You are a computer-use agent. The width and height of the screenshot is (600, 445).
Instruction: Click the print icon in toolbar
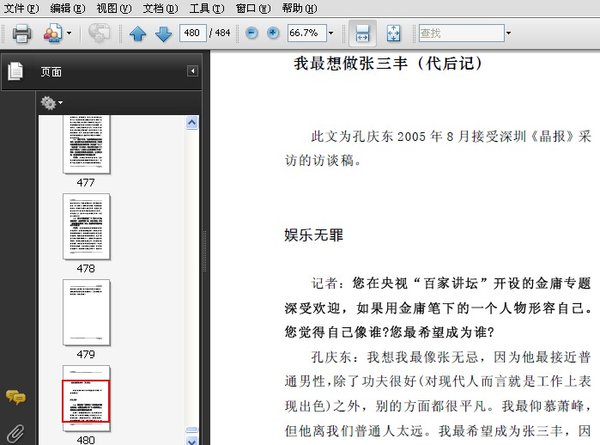pos(21,33)
